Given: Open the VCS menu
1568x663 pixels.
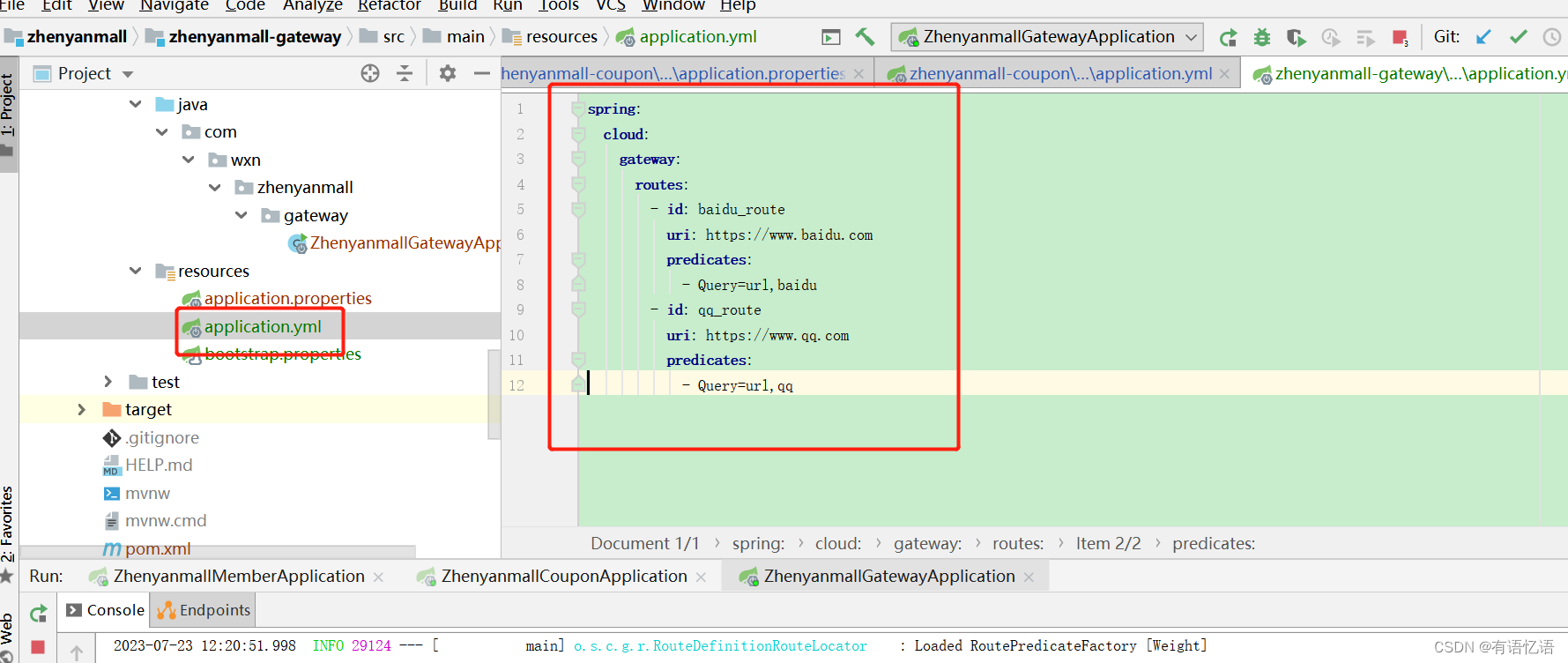Looking at the screenshot, I should 611,5.
